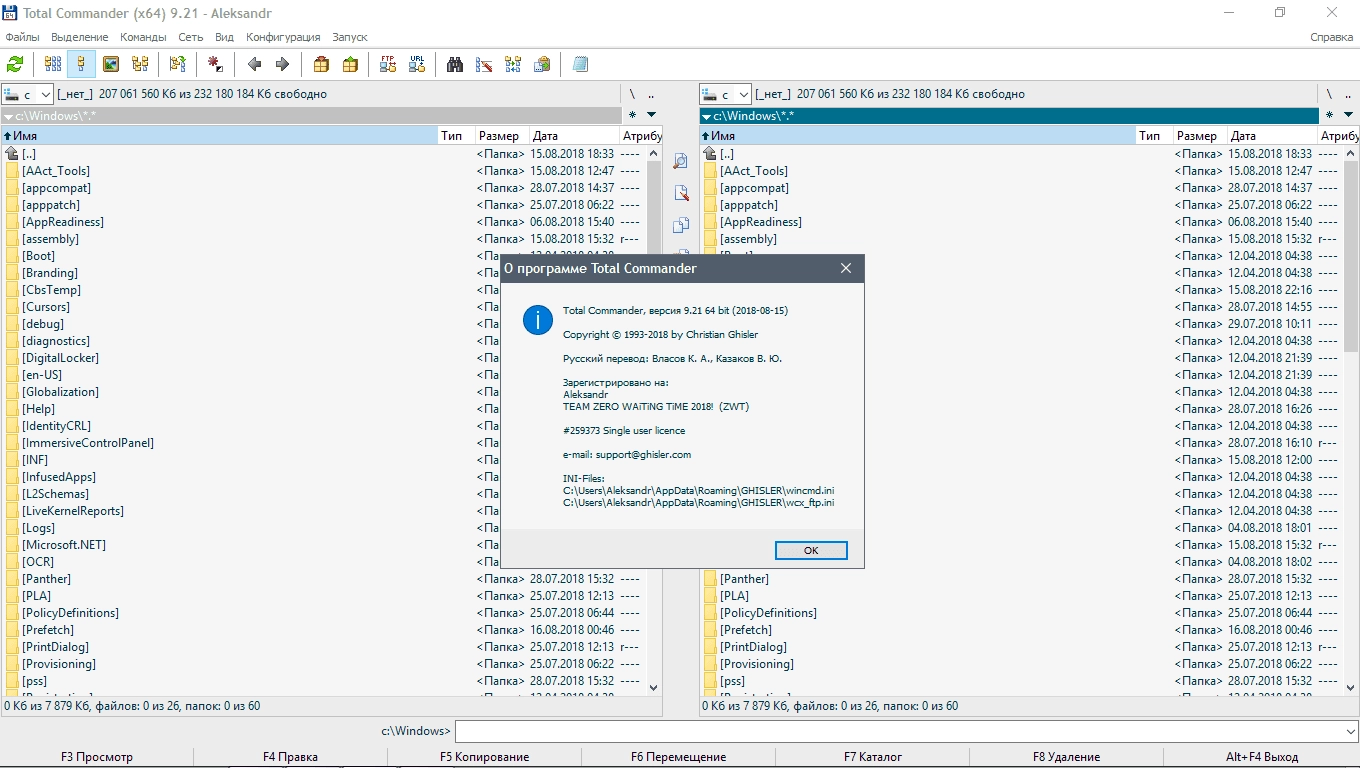Click the F3 Просмотр button

(x=97, y=757)
